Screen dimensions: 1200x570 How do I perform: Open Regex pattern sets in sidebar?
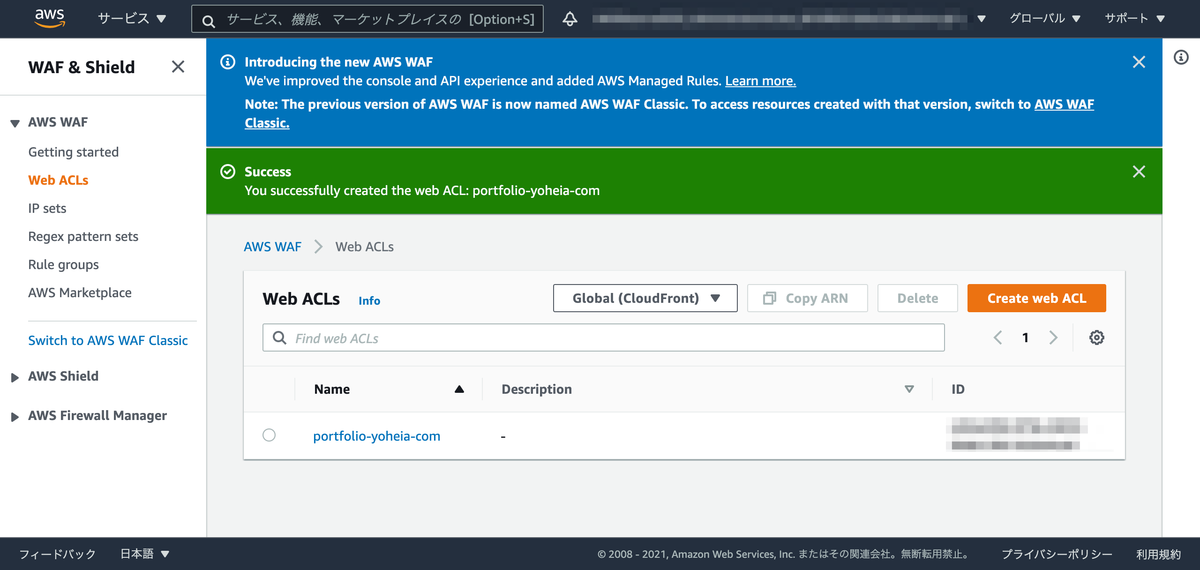pos(83,236)
